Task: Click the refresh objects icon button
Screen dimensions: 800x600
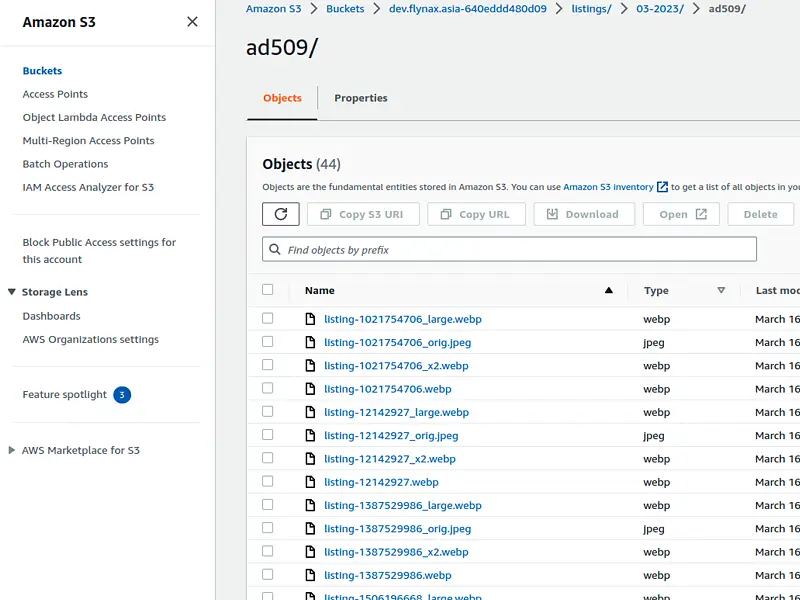Action: [281, 214]
